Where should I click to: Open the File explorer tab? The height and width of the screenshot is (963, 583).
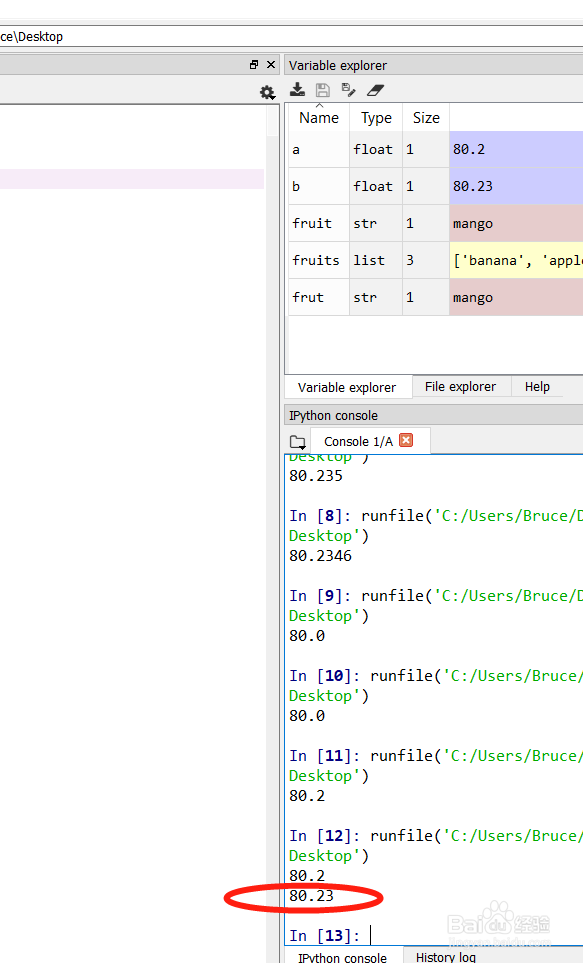click(460, 387)
